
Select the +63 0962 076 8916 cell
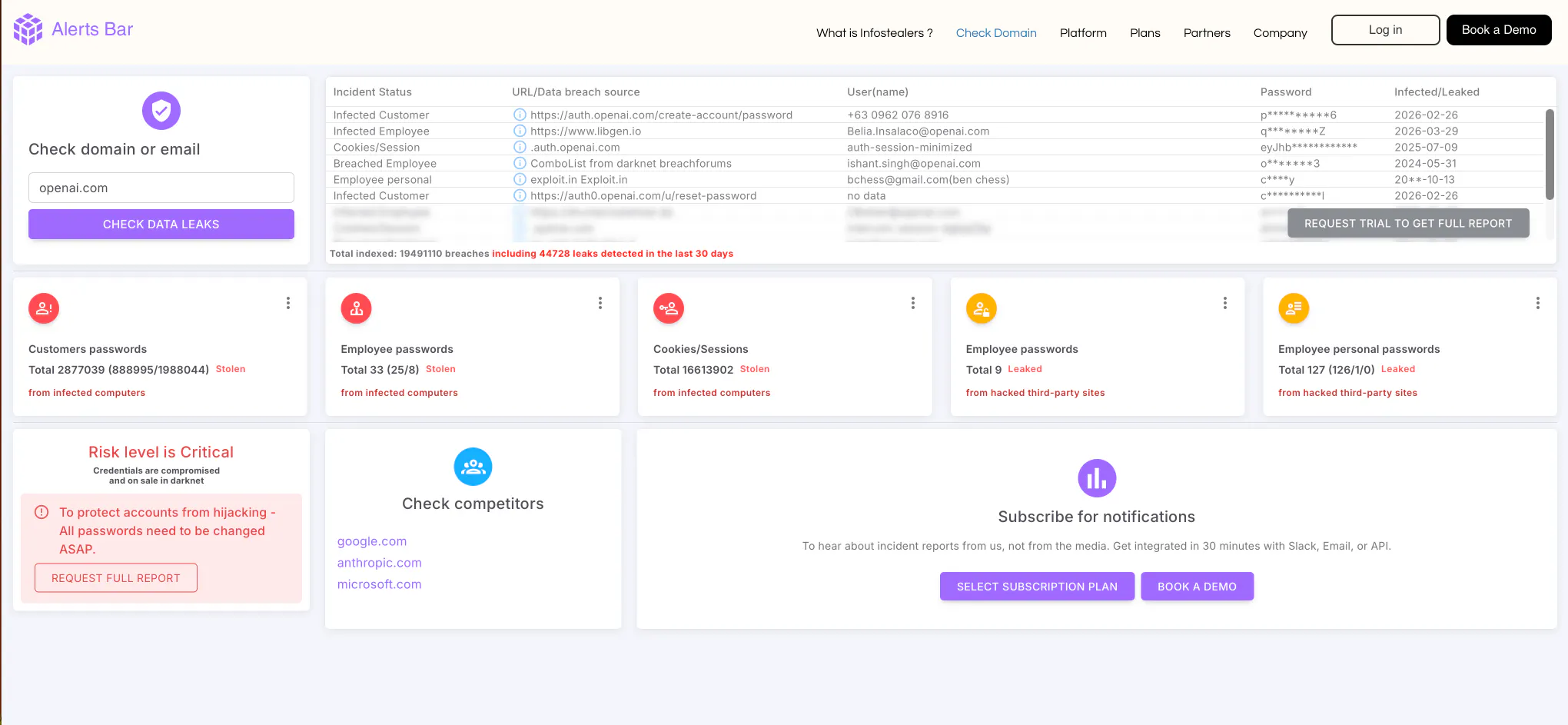tap(898, 115)
